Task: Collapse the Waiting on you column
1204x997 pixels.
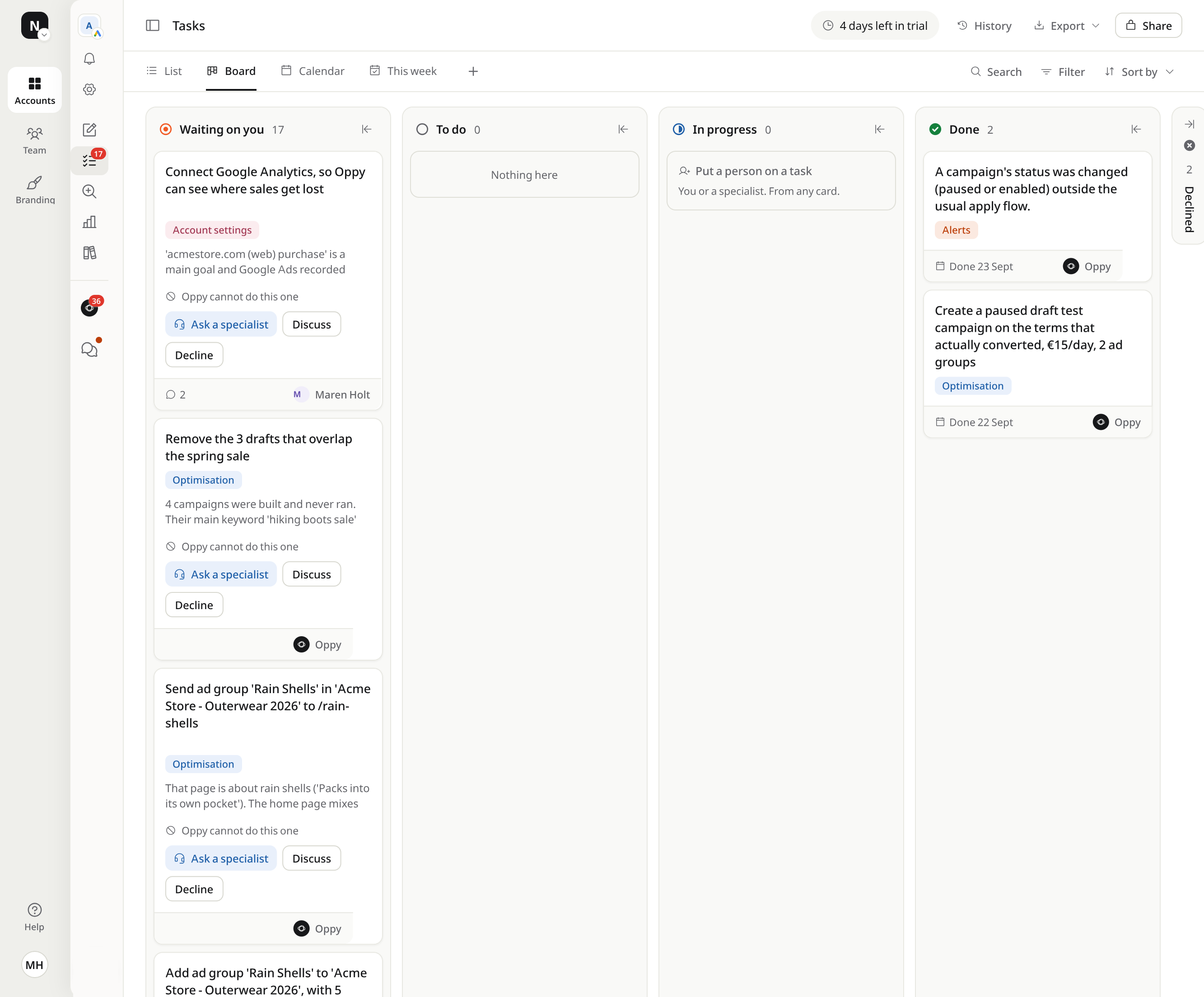Action: click(366, 130)
